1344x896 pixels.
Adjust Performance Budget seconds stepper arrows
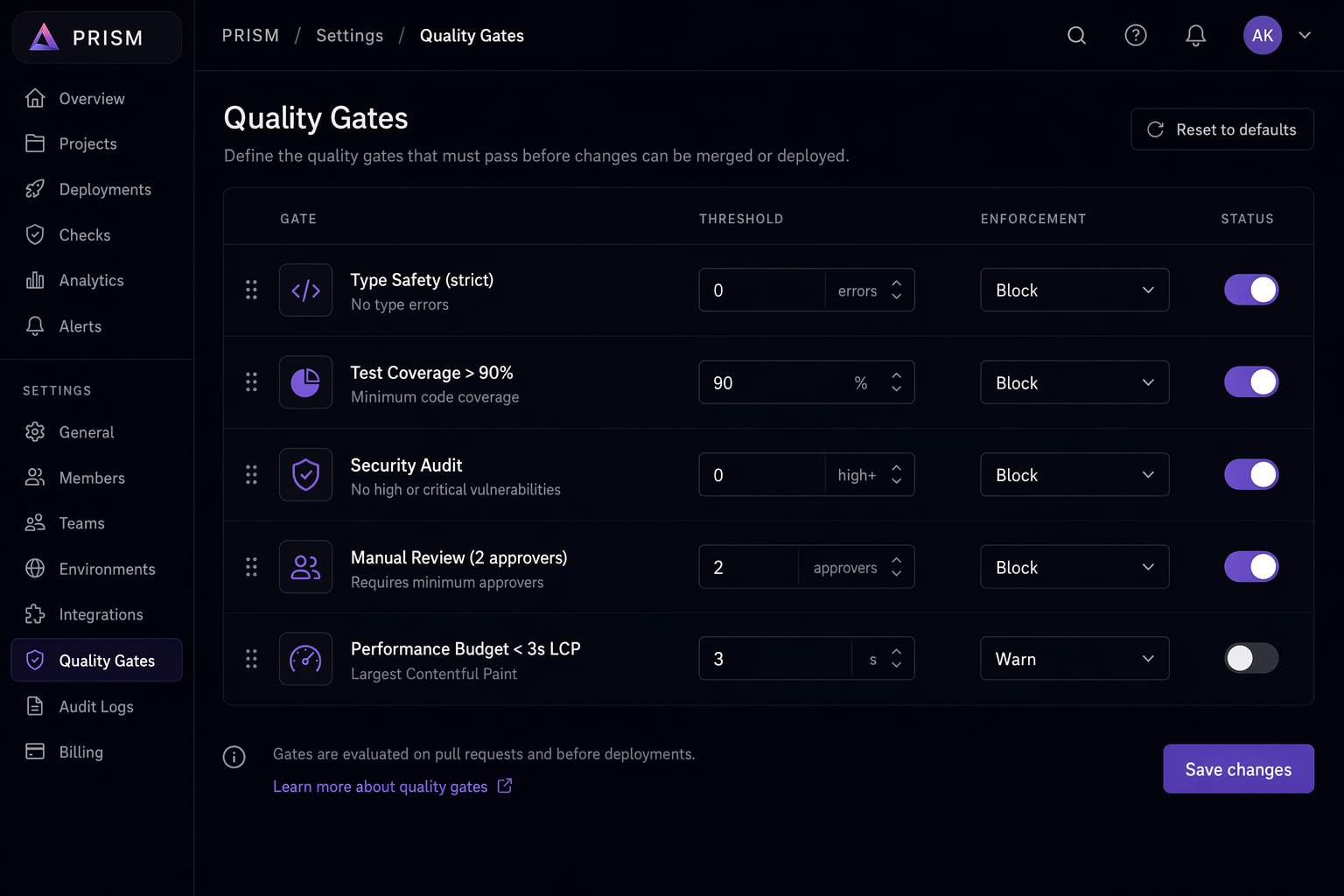(896, 658)
